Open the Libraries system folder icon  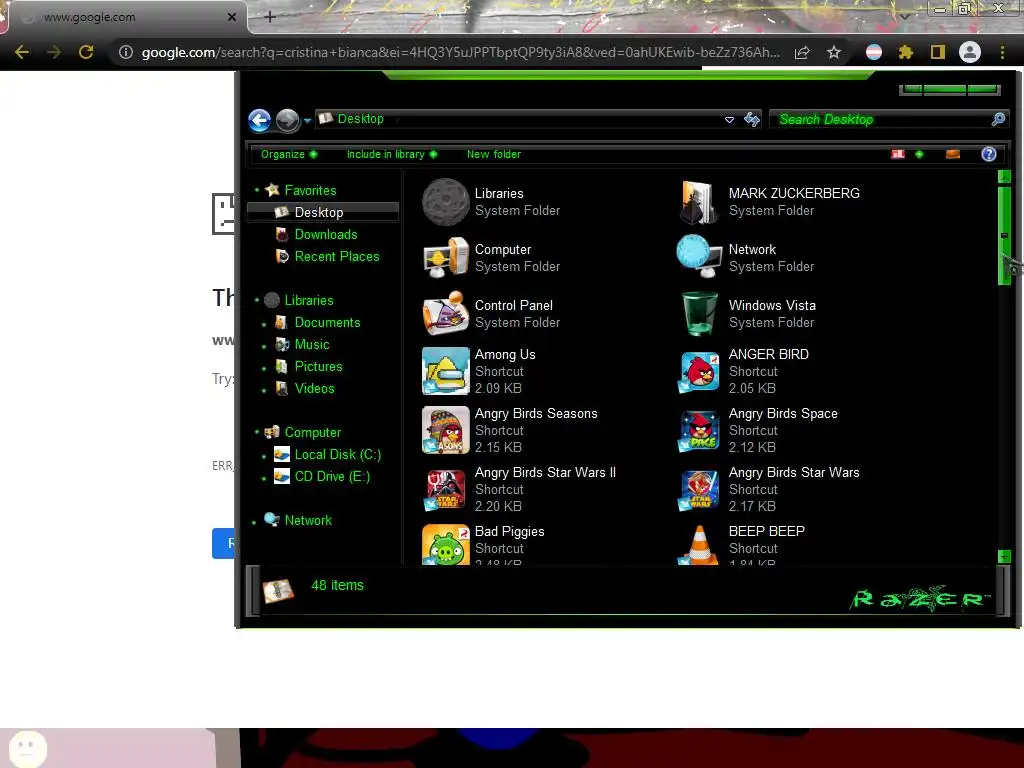pos(445,202)
